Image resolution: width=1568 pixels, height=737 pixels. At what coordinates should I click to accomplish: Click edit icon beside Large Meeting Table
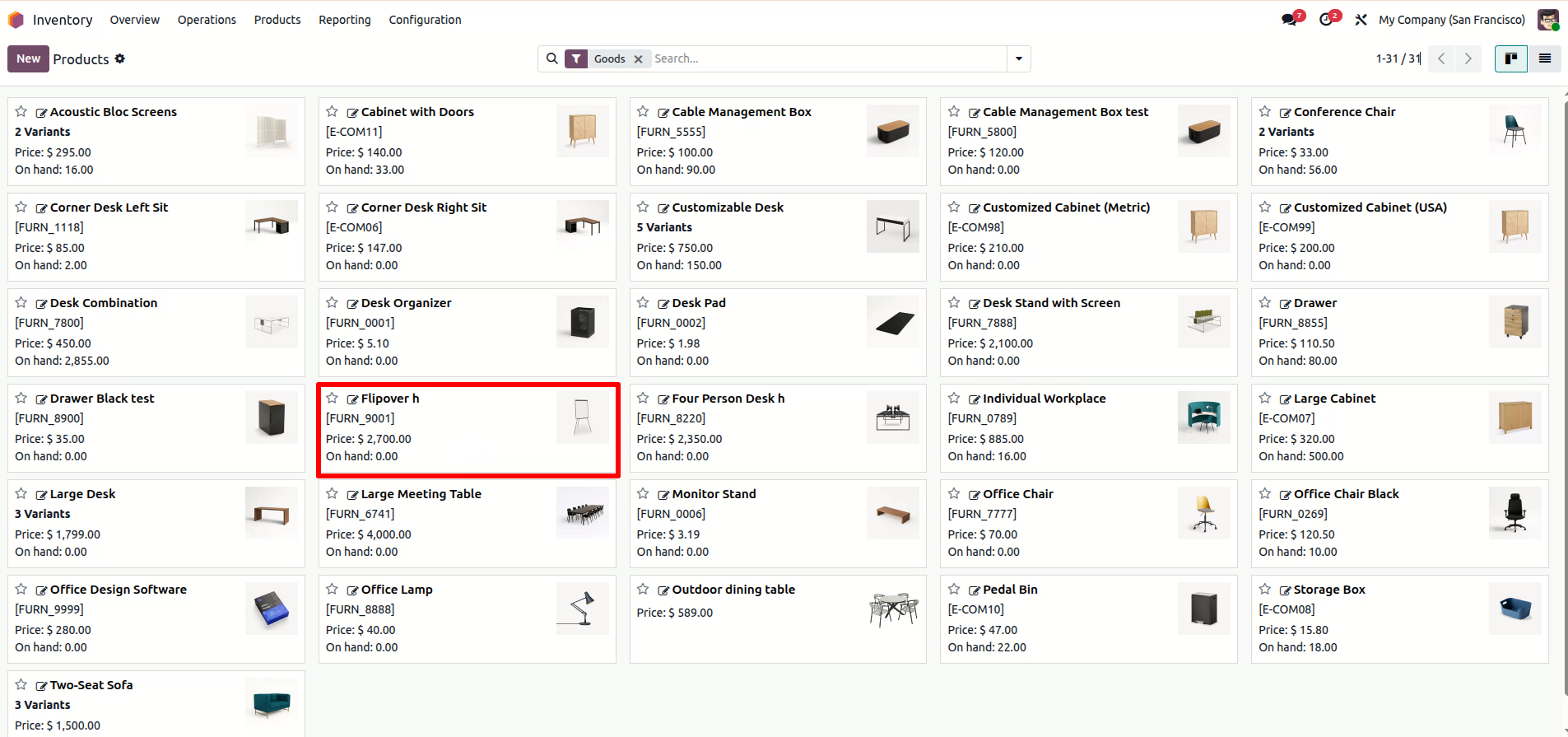tap(352, 495)
